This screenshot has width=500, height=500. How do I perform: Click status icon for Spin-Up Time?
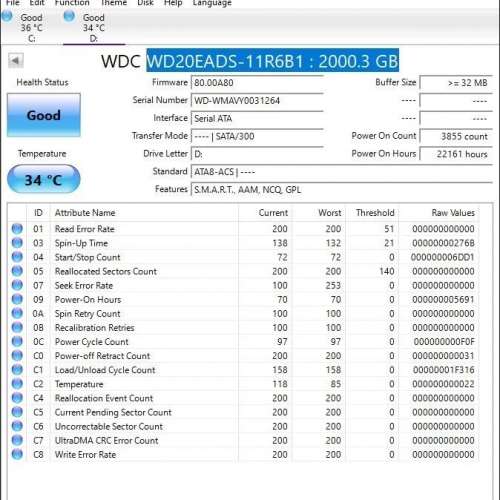coord(17,243)
